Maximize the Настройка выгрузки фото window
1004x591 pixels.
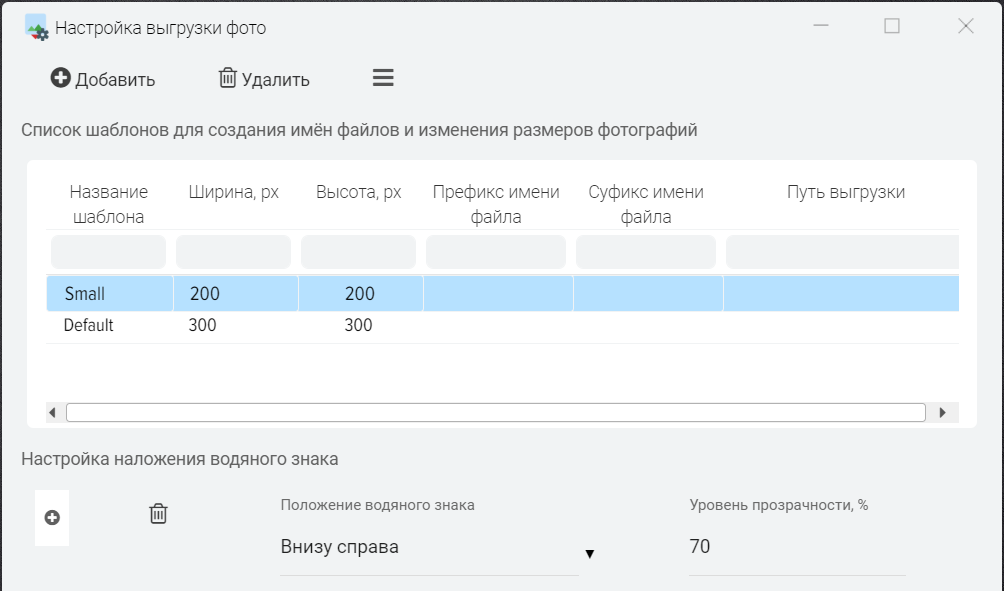click(x=892, y=27)
